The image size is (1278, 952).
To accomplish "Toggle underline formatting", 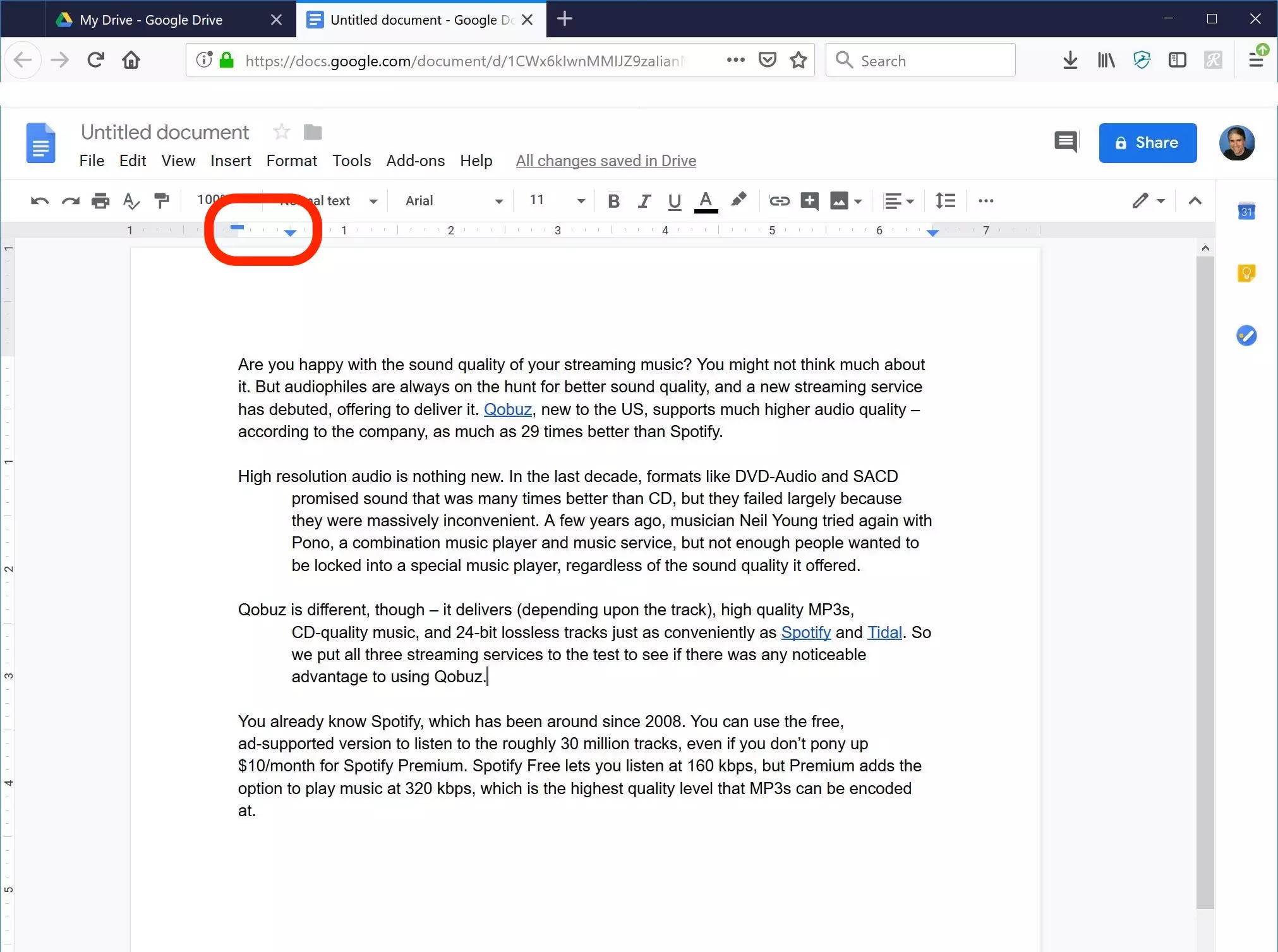I will 674,201.
